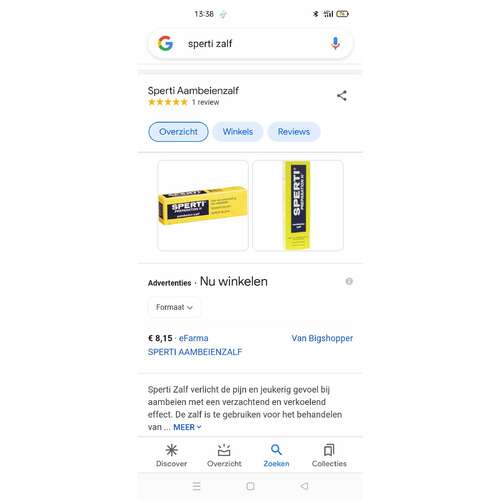Open the Overzicht bottom navigation item
This screenshot has width=500, height=500.
[x=224, y=456]
